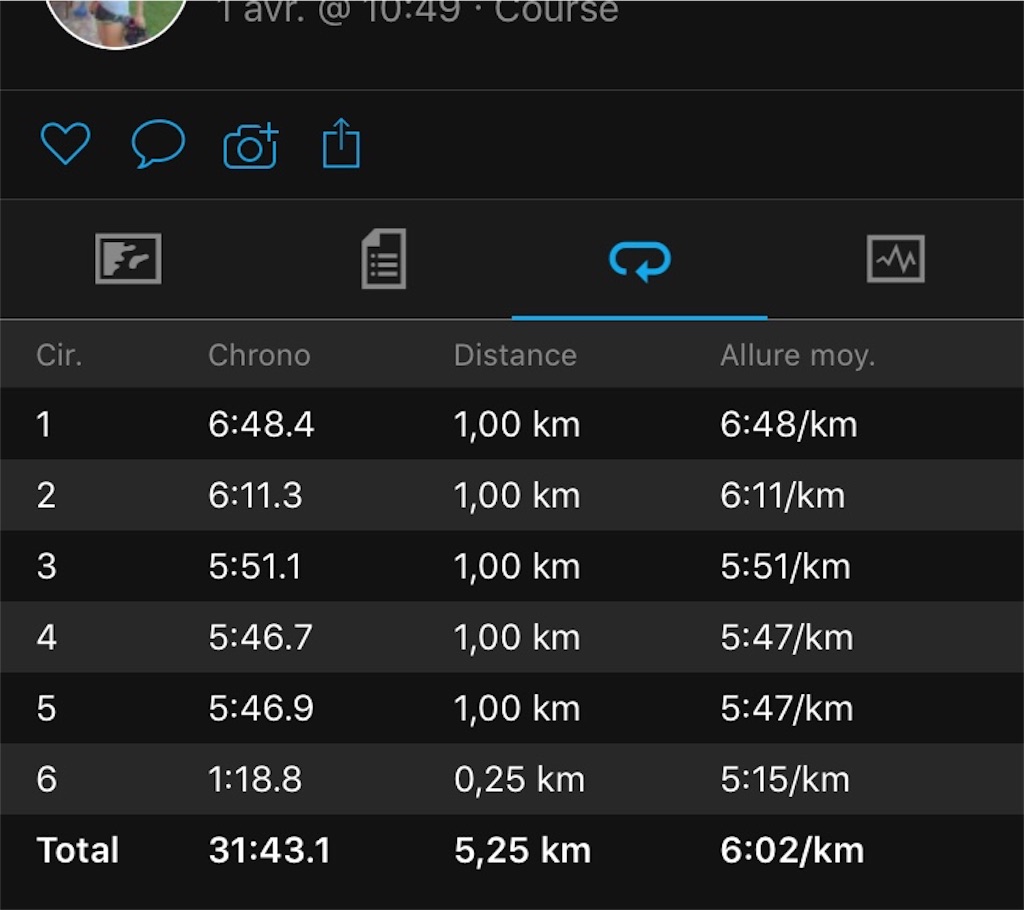
Task: Tap the heart like icon
Action: (65, 143)
